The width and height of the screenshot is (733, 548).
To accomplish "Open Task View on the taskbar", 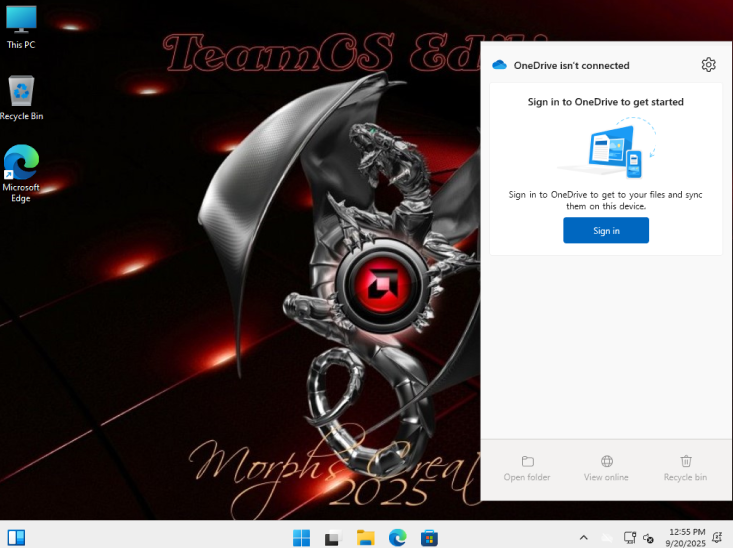I will (x=333, y=538).
